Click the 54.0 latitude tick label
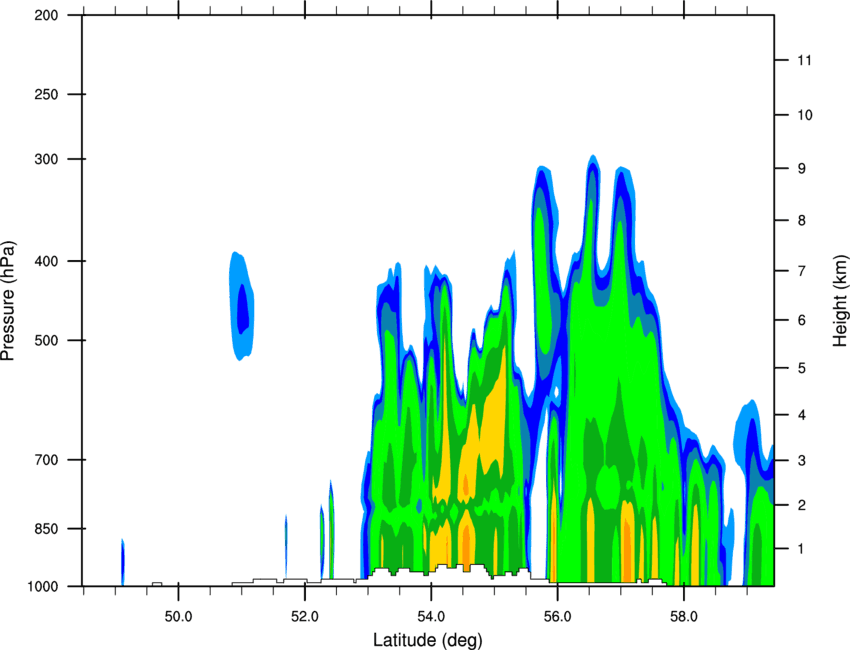This screenshot has width=850, height=650. tap(431, 617)
